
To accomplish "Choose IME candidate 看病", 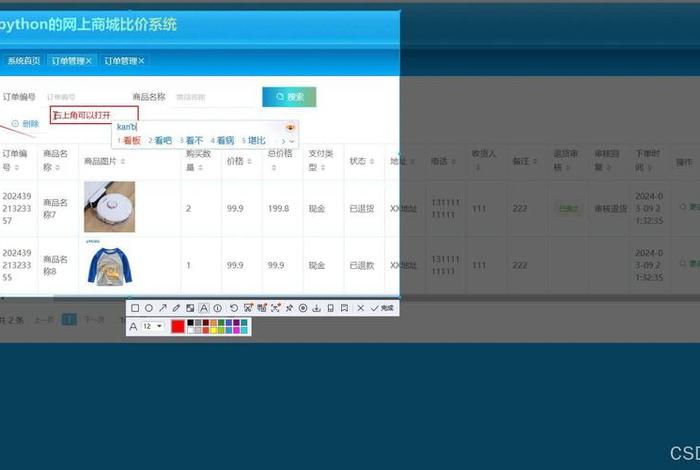I will tap(223, 141).
